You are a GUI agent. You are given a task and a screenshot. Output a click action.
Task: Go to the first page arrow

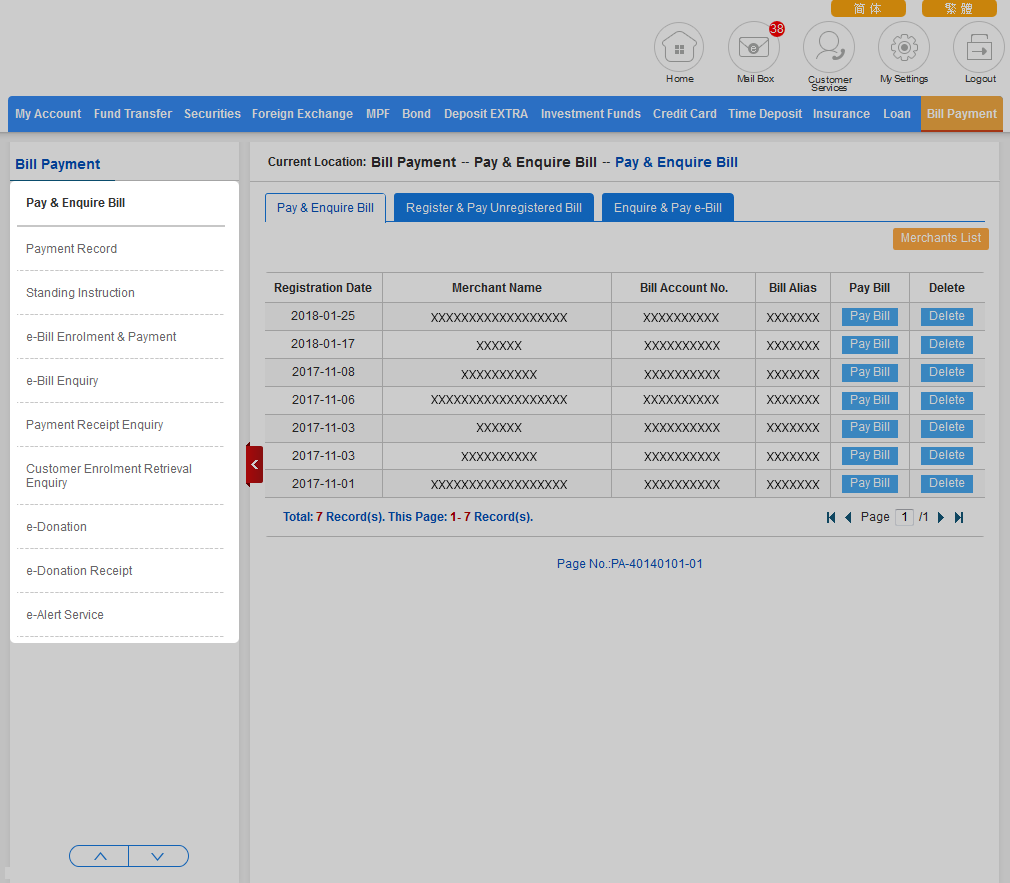(830, 518)
